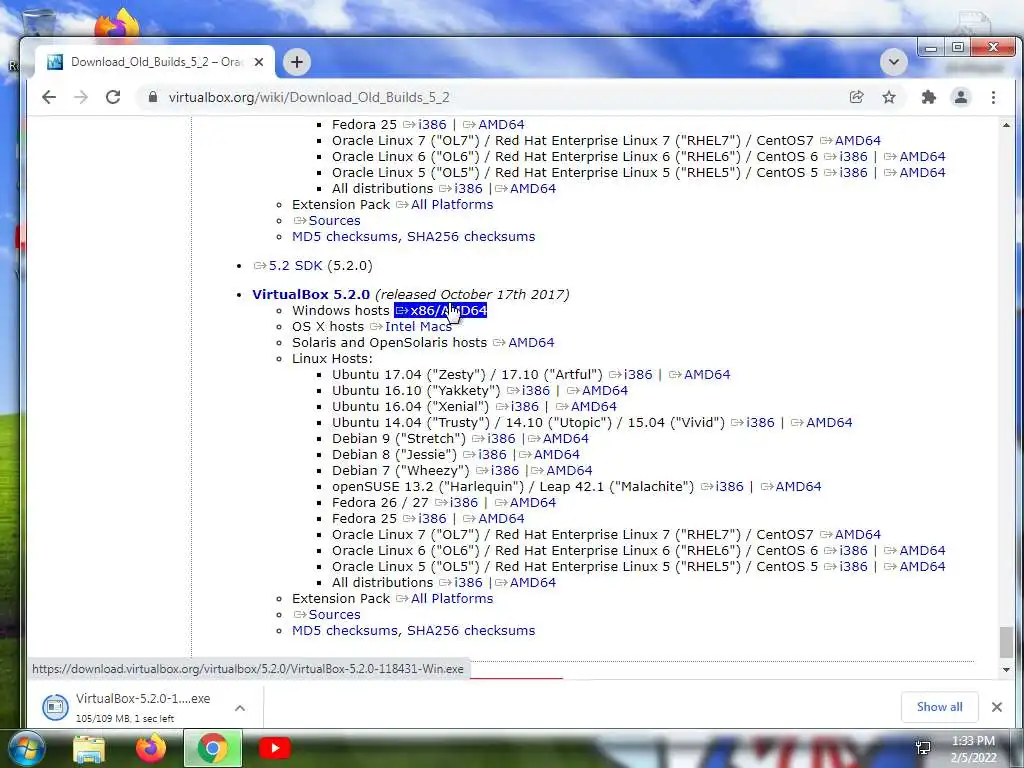Open lower SHA256 checksums link

[471, 630]
